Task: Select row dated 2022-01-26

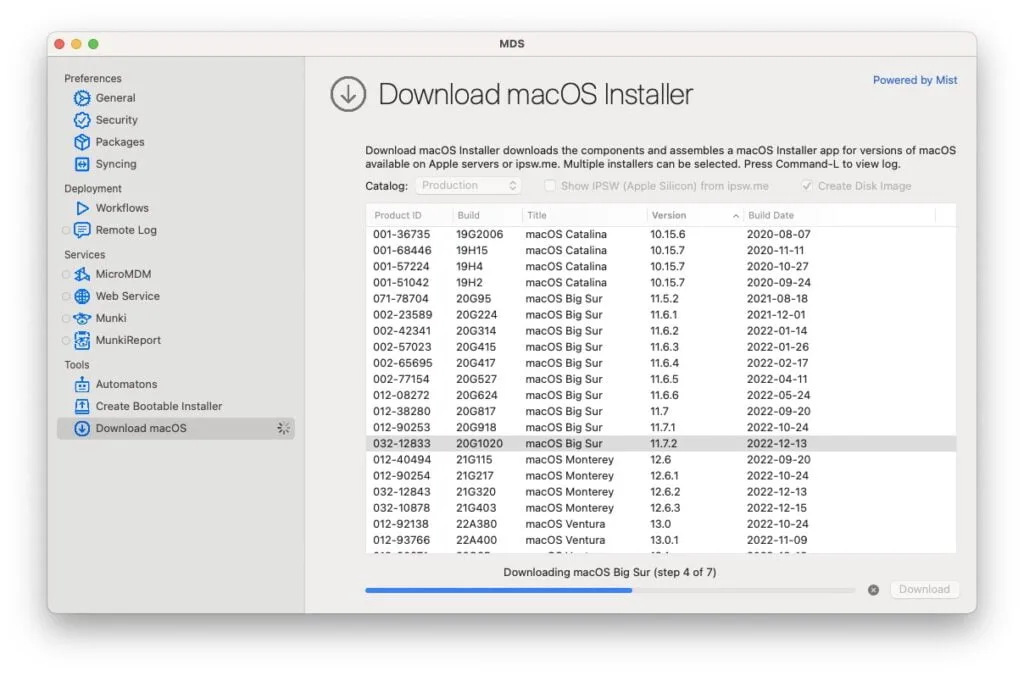Action: pyautogui.click(x=661, y=347)
